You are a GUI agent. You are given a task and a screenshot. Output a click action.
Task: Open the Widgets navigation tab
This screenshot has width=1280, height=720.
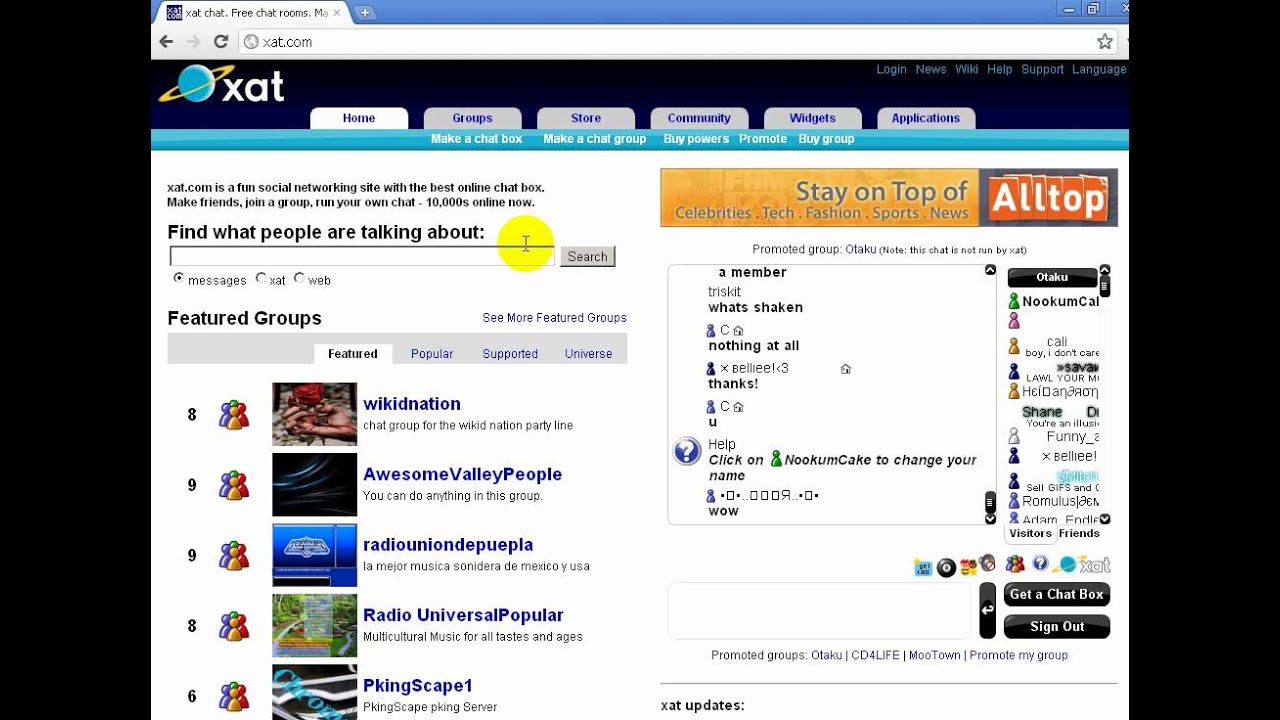812,118
